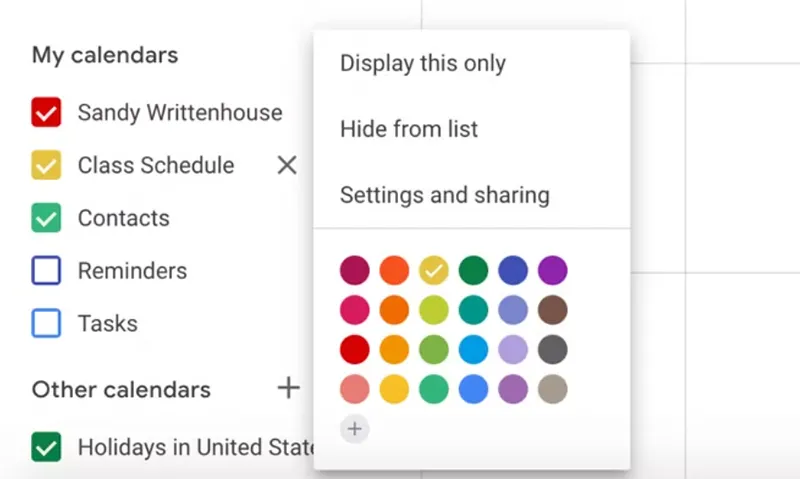Choose Display this only option
The width and height of the screenshot is (800, 479).
[x=423, y=63]
